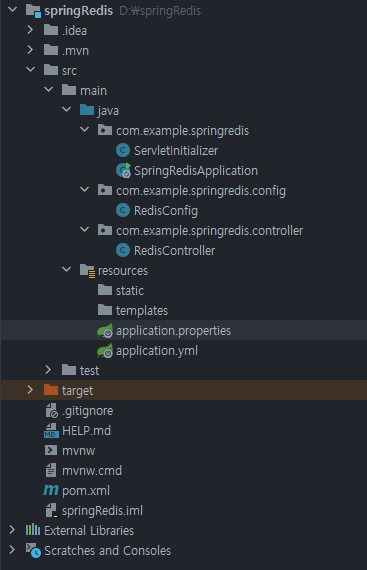Screen dimensions: 367x570
Task: Click the blue java source root icon
Action: 87,110
